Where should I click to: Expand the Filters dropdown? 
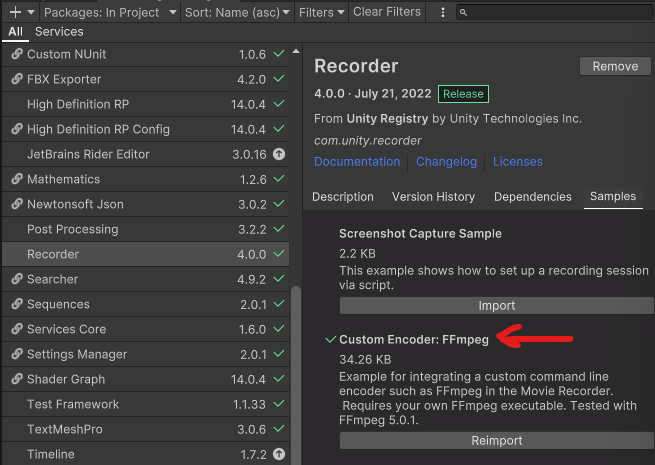[320, 12]
